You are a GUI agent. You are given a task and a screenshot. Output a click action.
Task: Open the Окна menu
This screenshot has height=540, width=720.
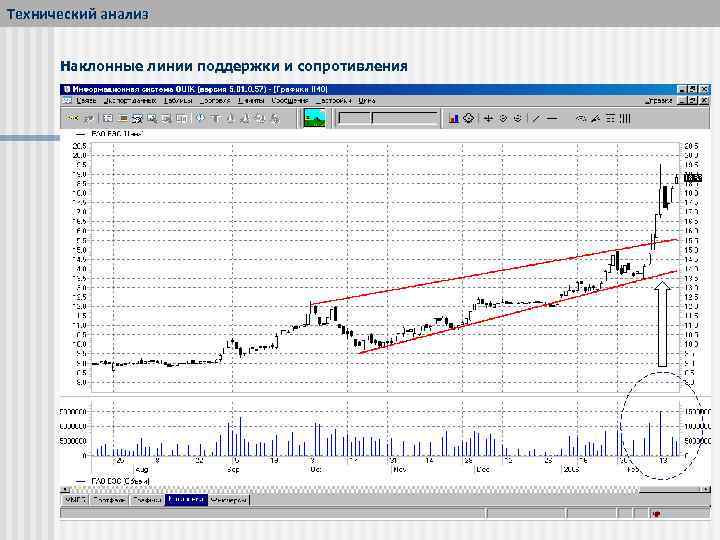pyautogui.click(x=366, y=101)
